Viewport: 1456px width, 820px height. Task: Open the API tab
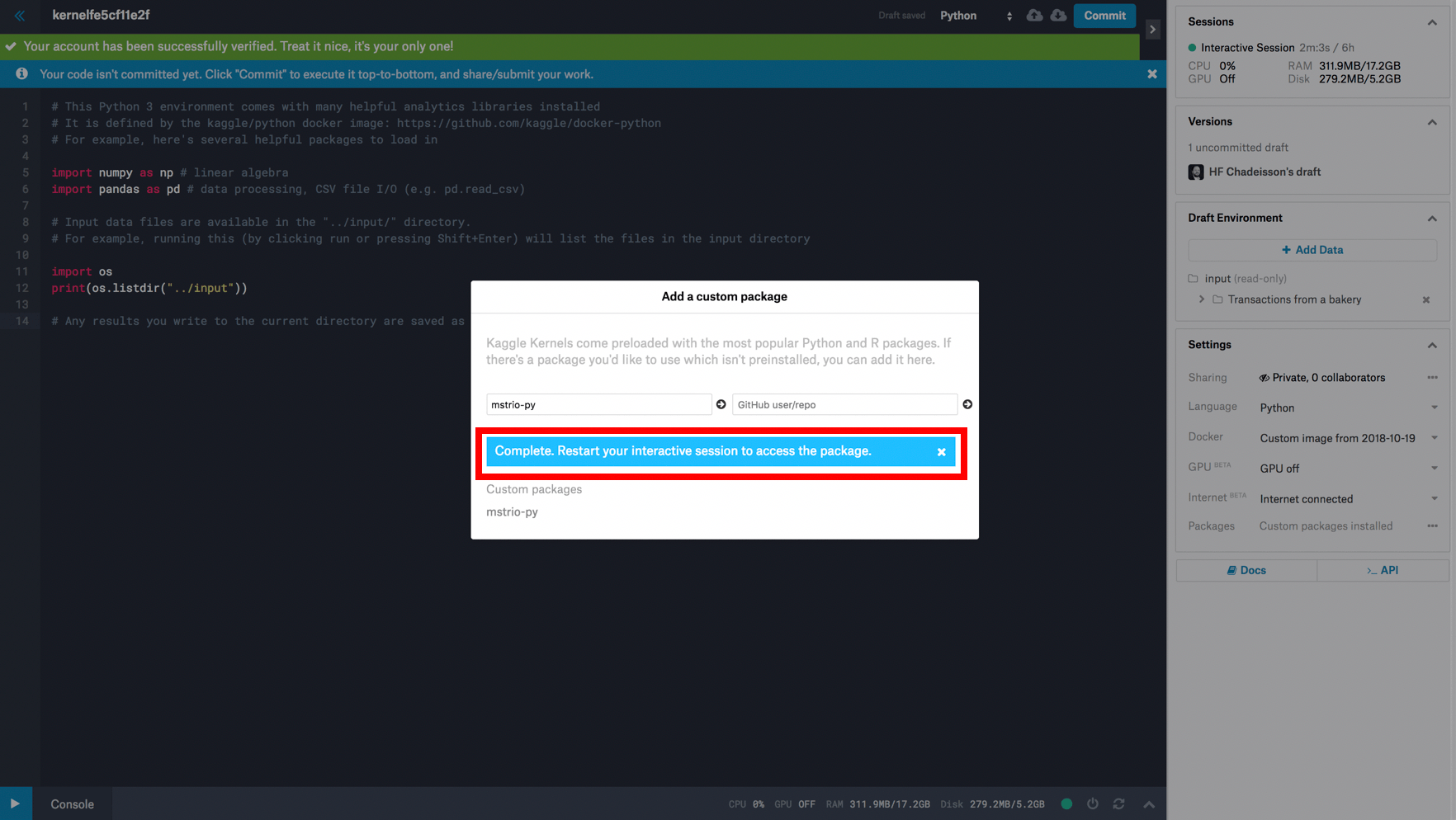1383,570
